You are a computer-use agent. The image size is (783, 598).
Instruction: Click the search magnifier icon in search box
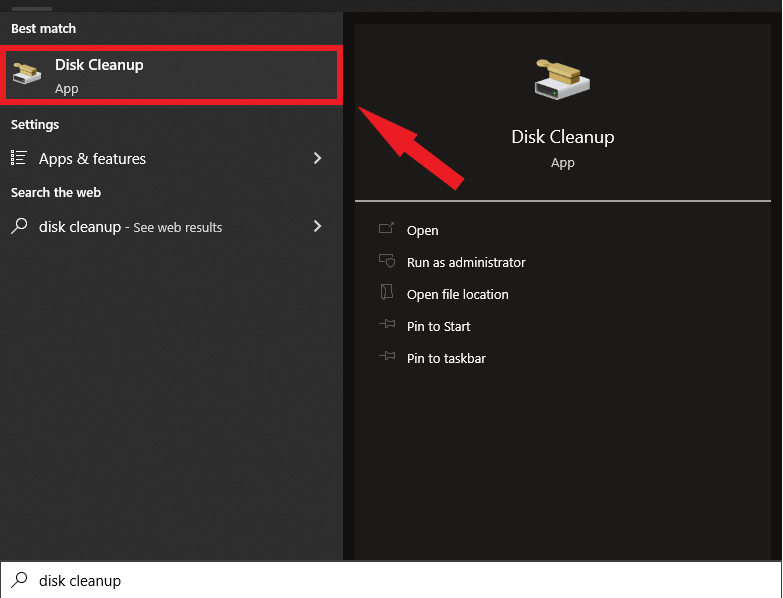click(19, 580)
